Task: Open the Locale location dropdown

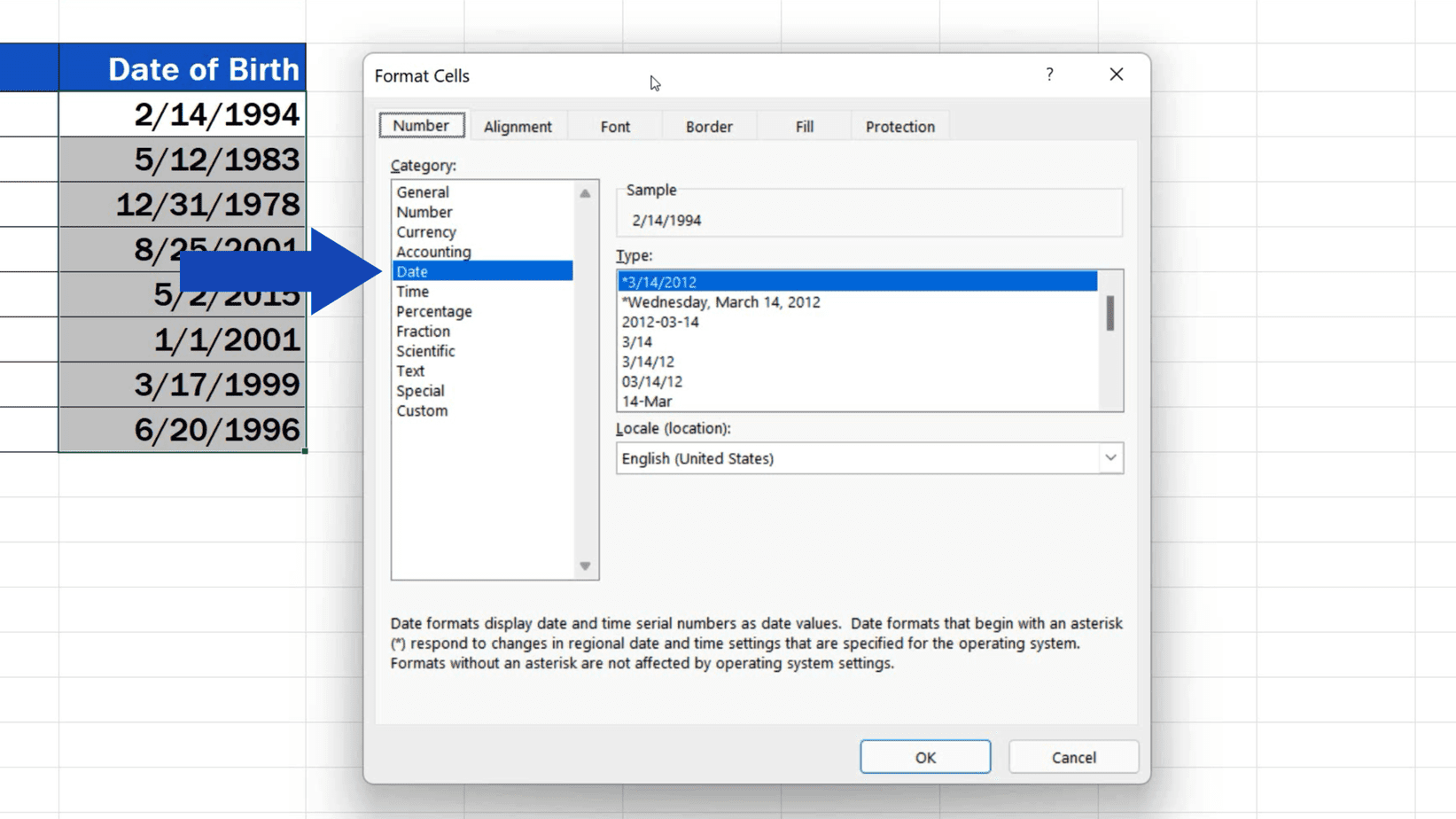Action: [1110, 457]
